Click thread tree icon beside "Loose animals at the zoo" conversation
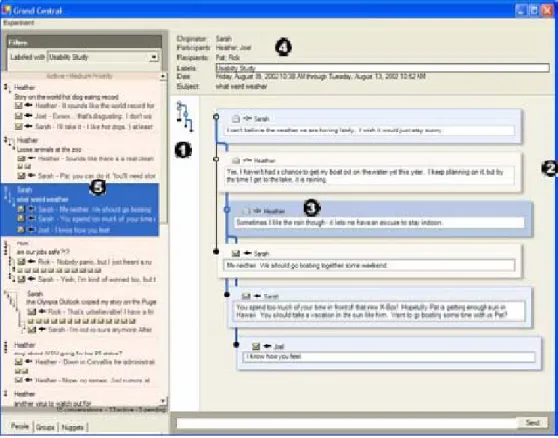 pos(9,143)
